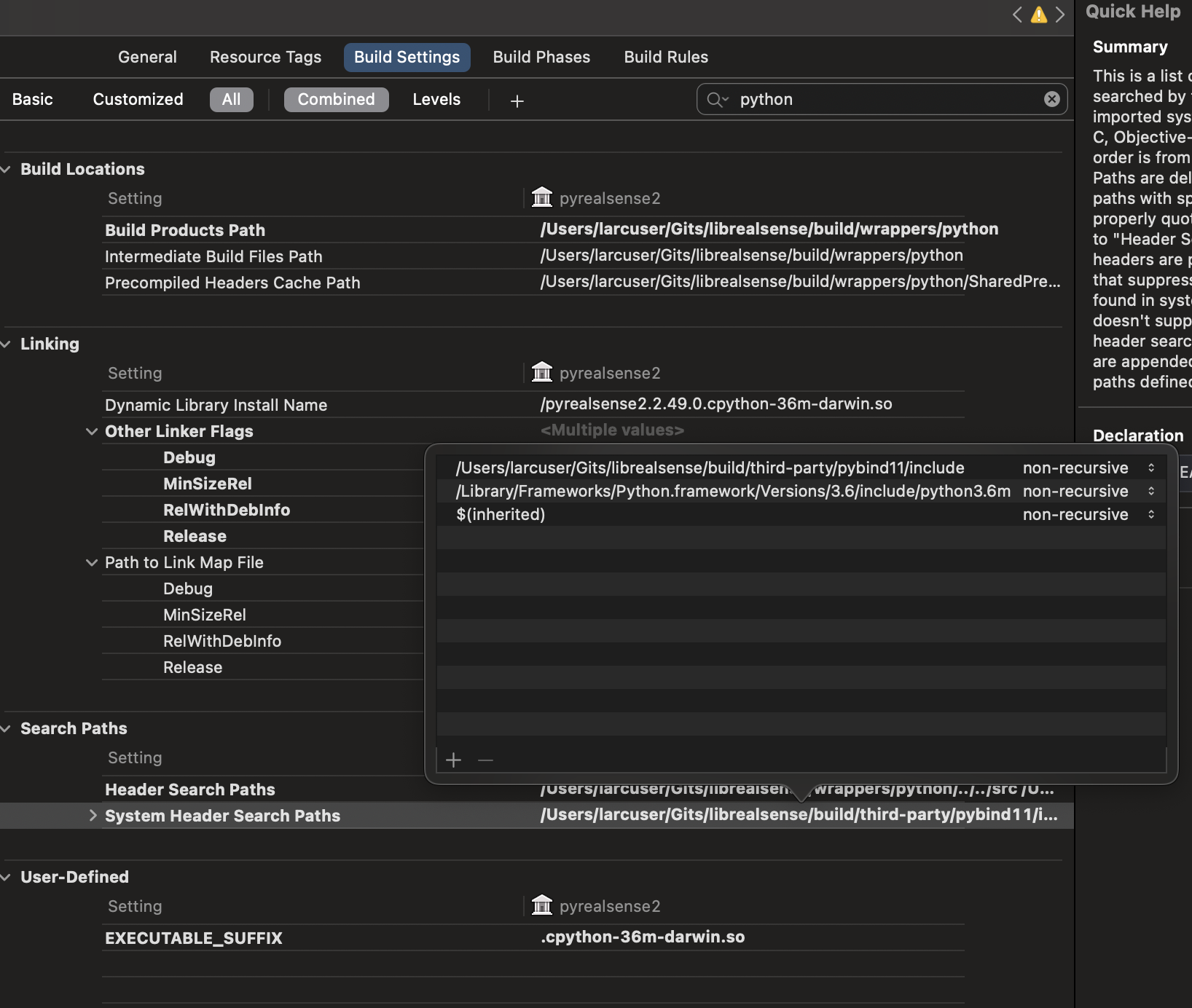This screenshot has height=1008, width=1192.
Task: Open the Build Phases tab
Action: (541, 58)
